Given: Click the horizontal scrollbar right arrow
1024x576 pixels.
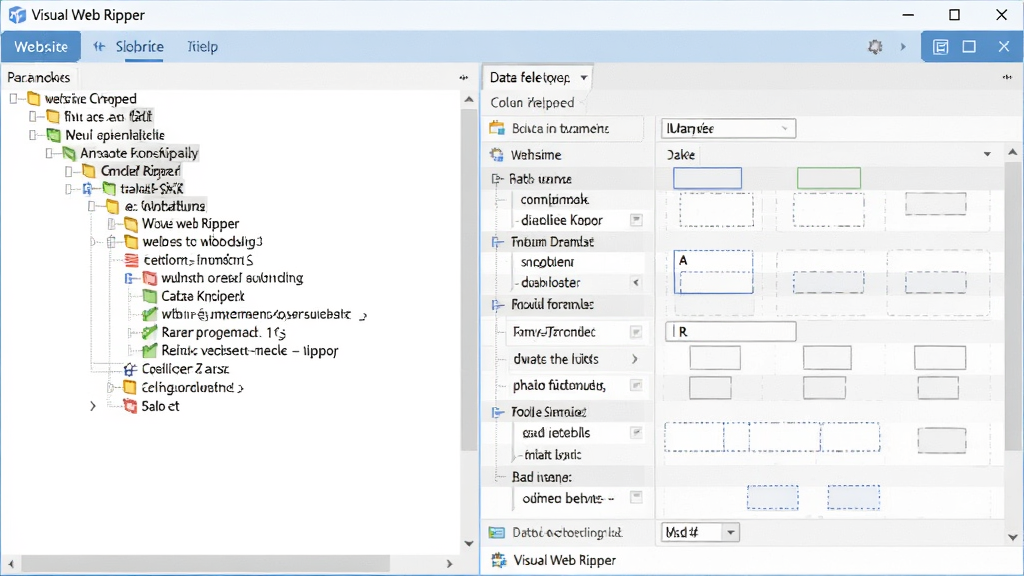Looking at the screenshot, I should point(449,563).
